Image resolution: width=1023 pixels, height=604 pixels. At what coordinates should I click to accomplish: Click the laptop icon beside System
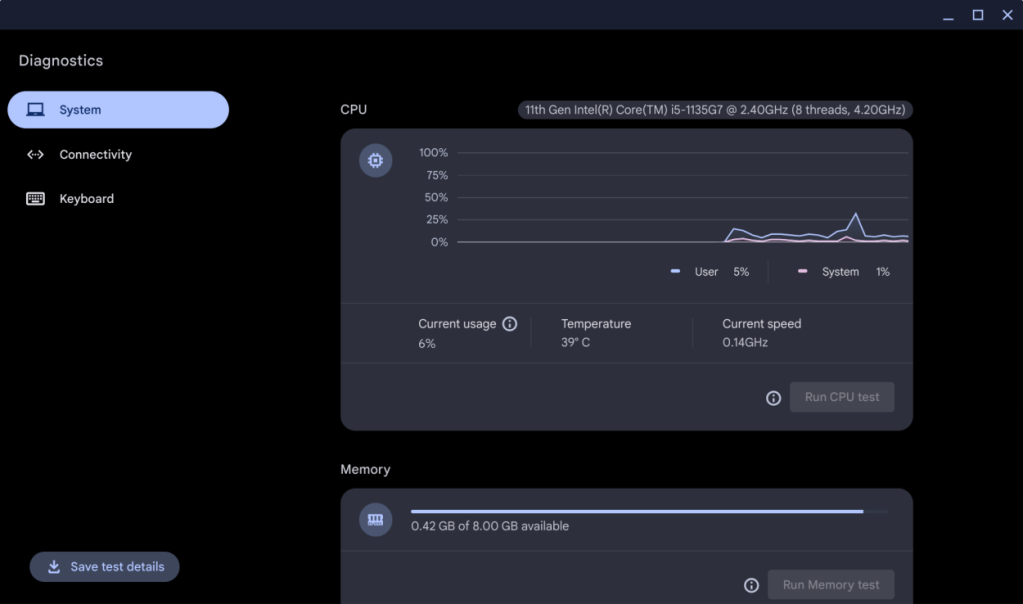(x=35, y=110)
